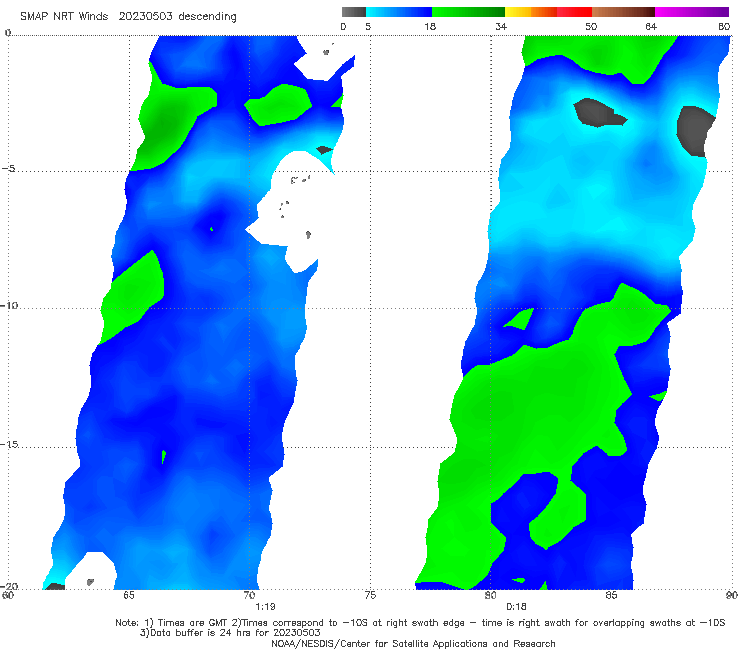Viewport: 740px width, 650px height.
Task: Click the brown 50–64 color bar segment
Action: (623, 12)
